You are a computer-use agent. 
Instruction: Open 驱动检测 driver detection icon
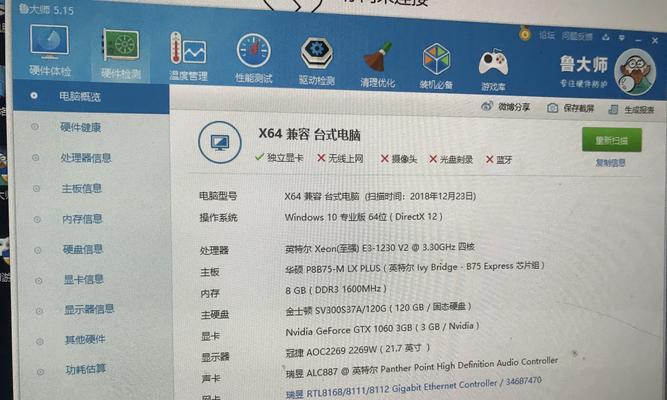tap(317, 61)
